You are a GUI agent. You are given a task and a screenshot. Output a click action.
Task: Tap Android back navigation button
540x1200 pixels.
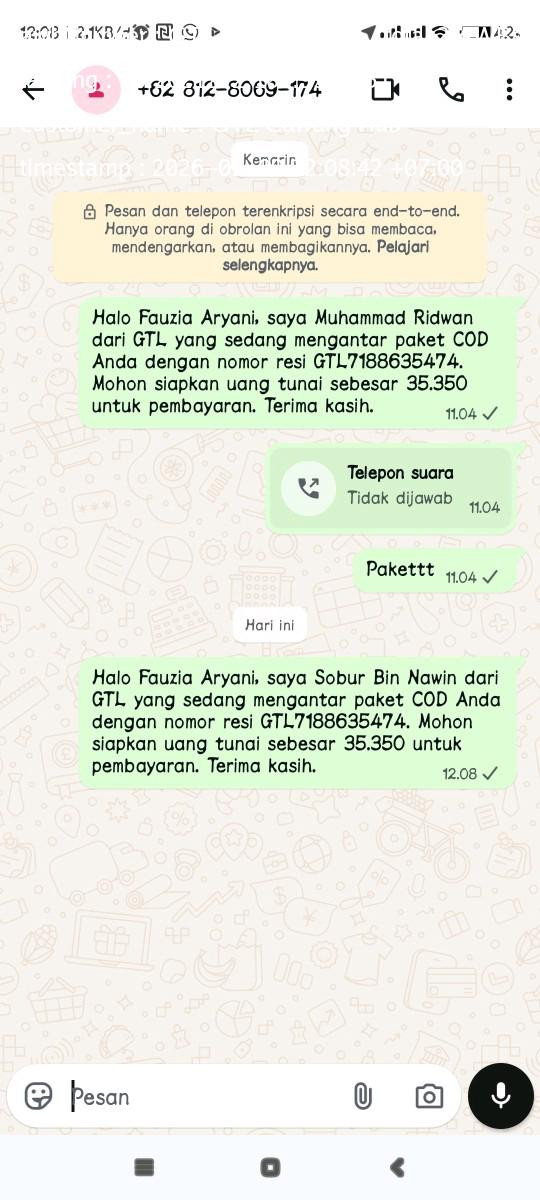[x=397, y=1167]
